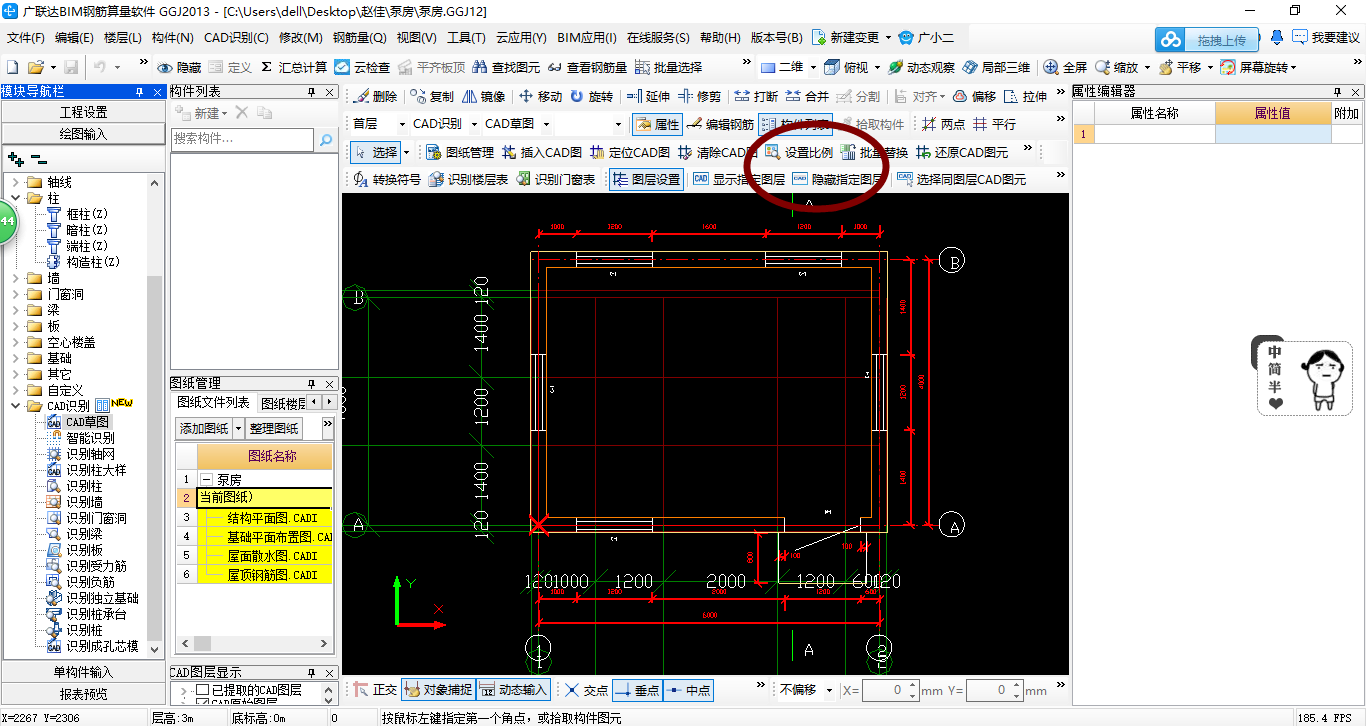
Task: Click the 两点 auxiliary axis tool
Action: [x=943, y=125]
